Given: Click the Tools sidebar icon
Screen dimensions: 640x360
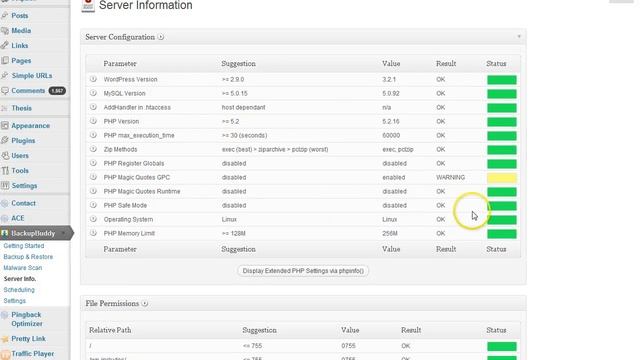Looking at the screenshot, I should 4,171.
